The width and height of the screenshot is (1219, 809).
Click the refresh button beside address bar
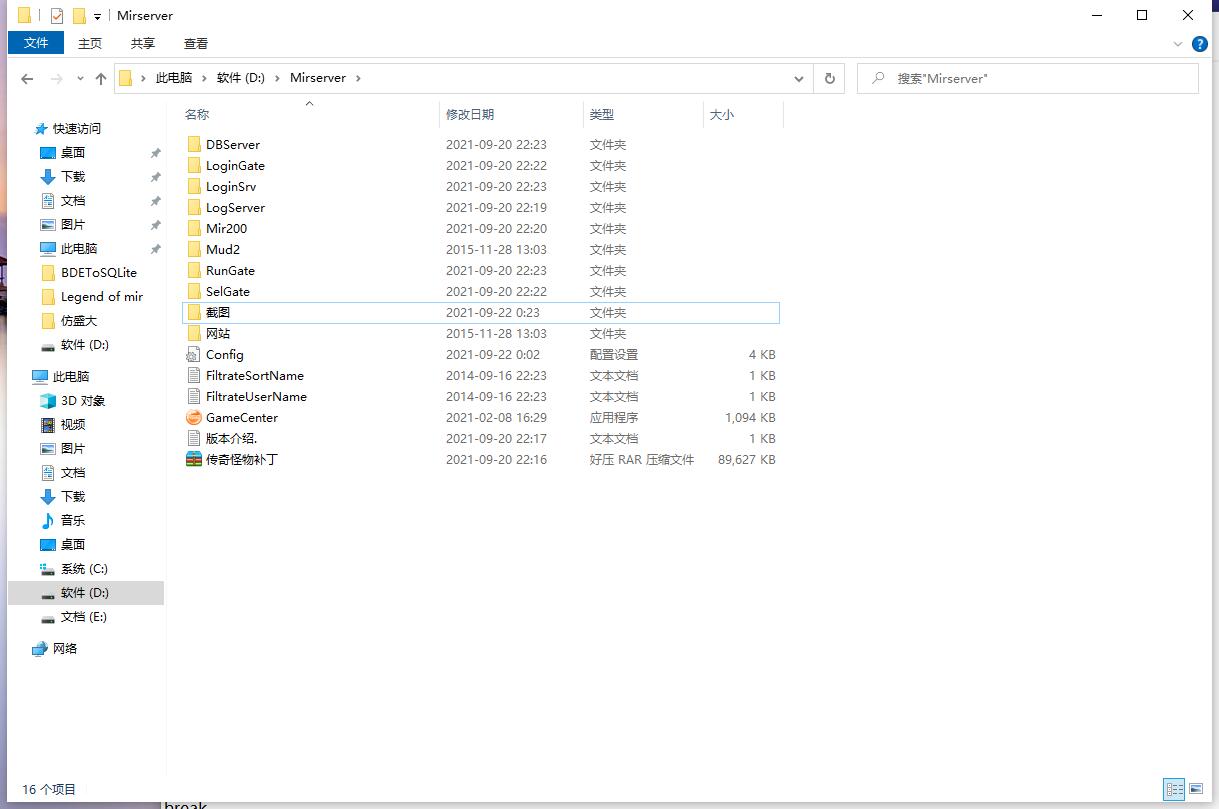[829, 78]
